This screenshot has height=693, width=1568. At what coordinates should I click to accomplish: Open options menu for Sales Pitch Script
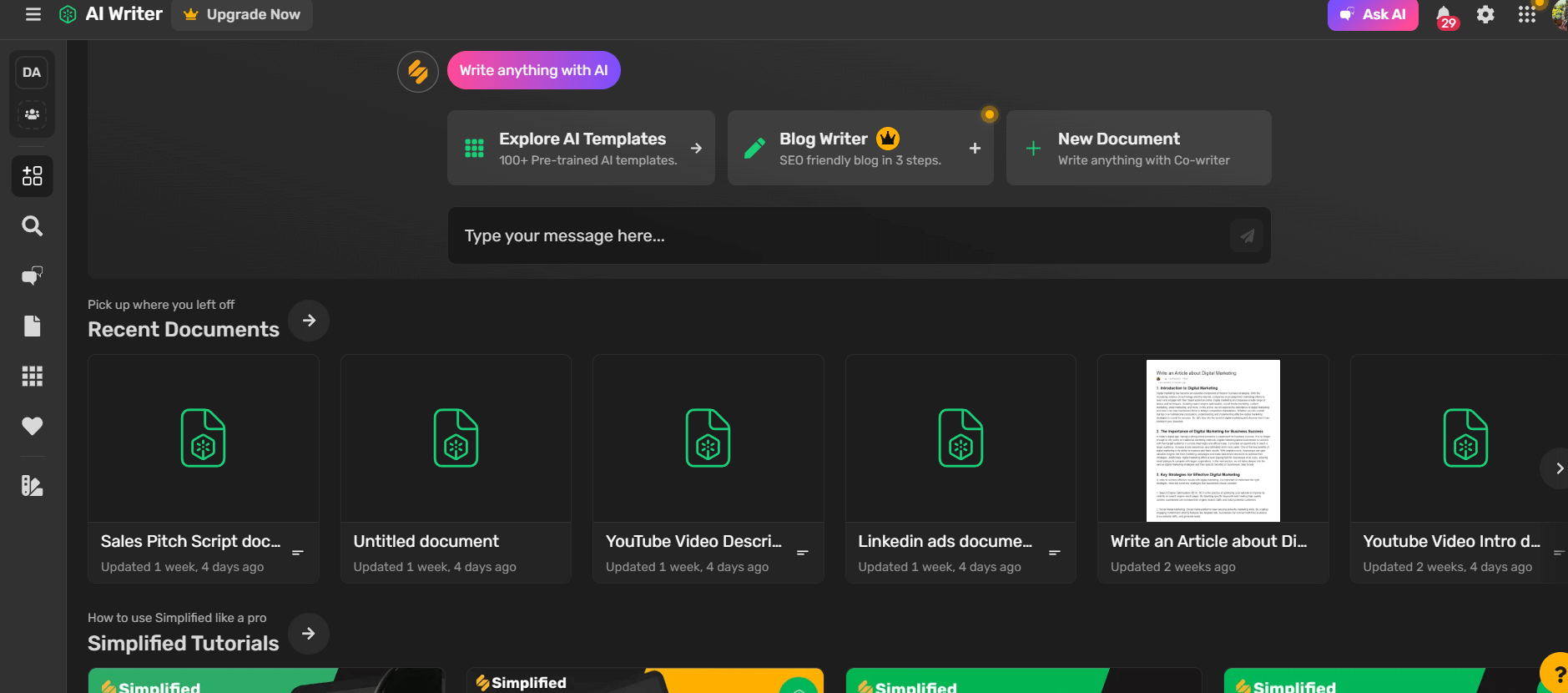point(298,553)
